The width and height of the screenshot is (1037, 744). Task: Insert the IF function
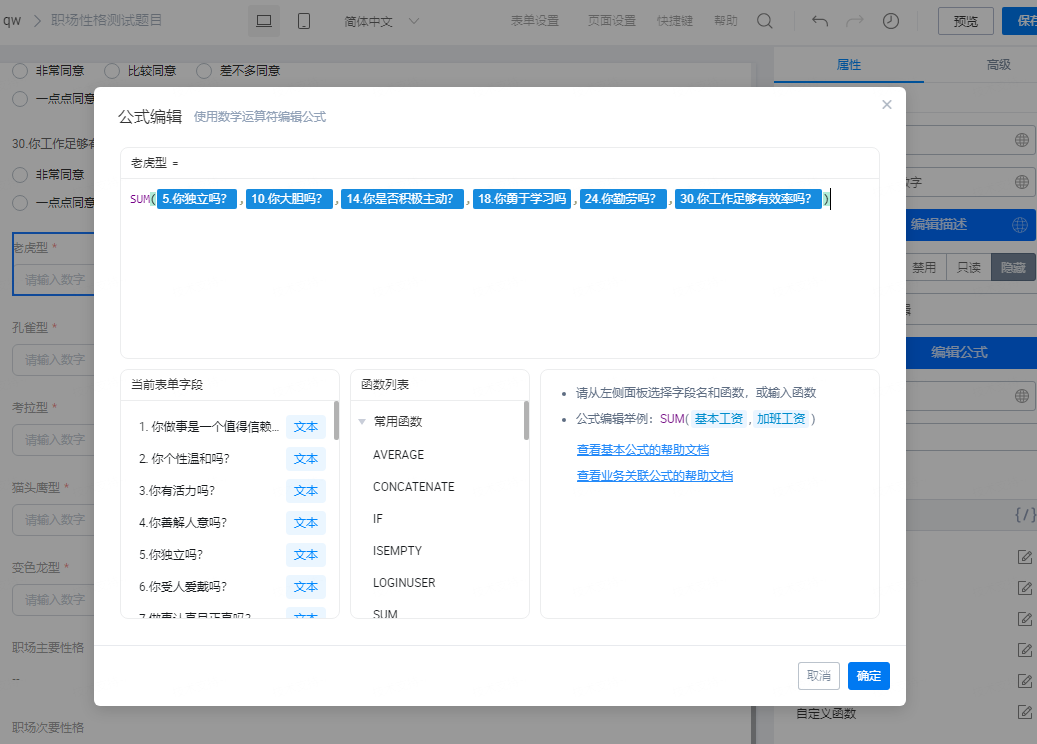tap(378, 518)
